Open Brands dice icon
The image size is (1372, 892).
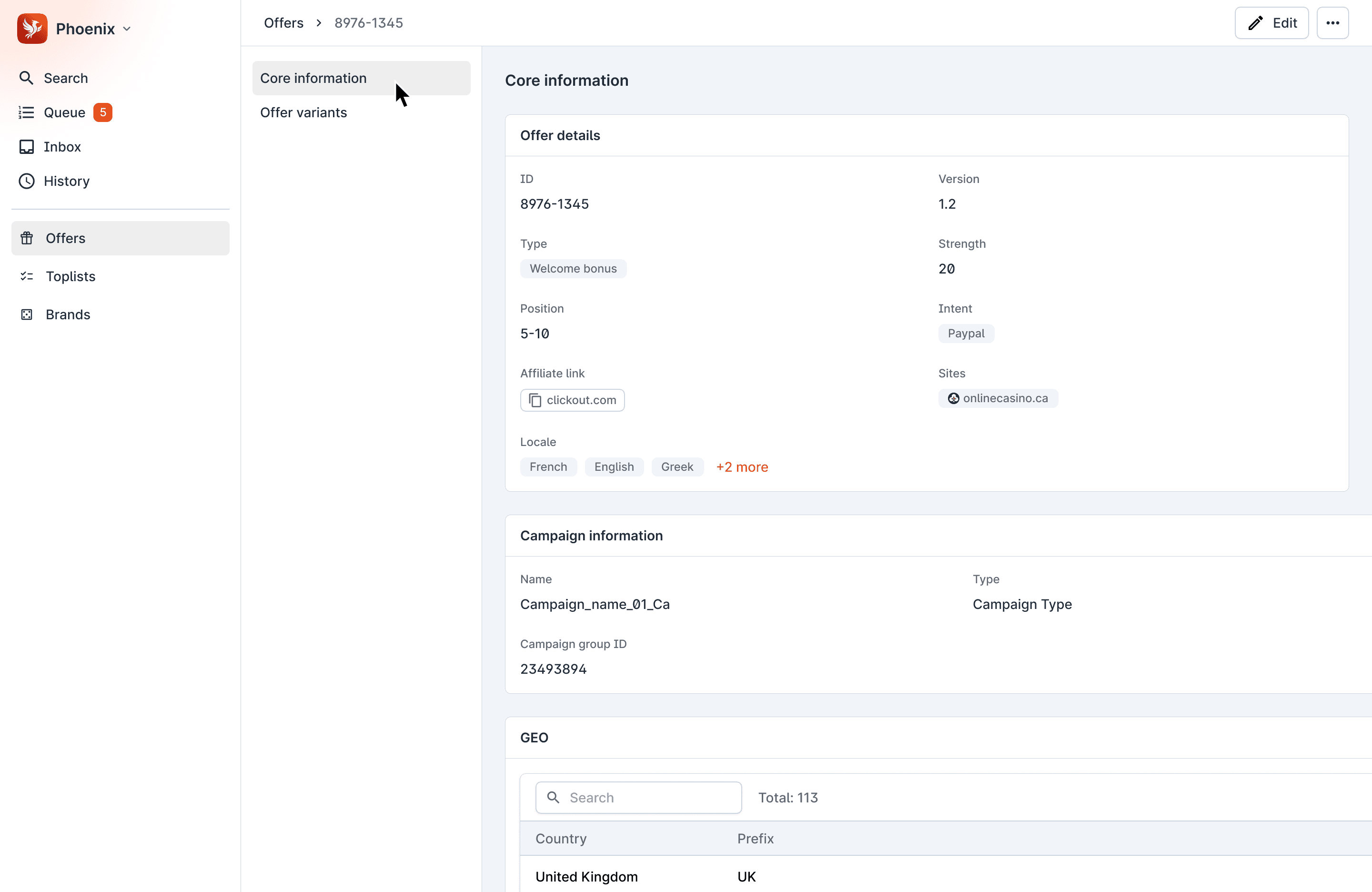27,314
